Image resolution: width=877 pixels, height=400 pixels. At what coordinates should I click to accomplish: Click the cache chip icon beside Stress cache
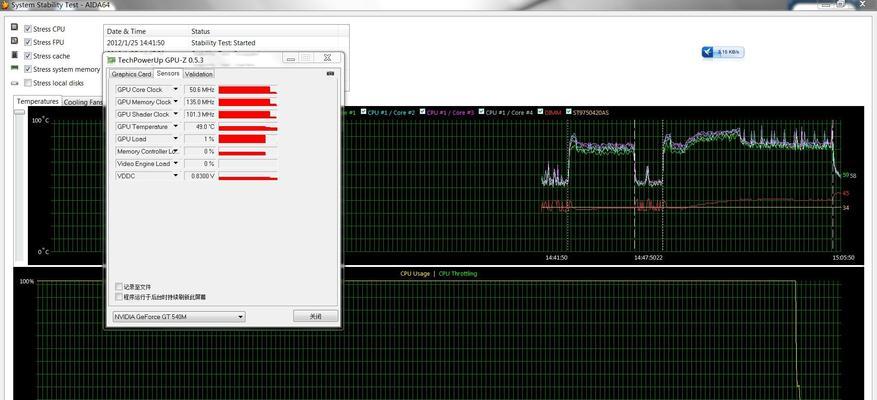[14, 55]
